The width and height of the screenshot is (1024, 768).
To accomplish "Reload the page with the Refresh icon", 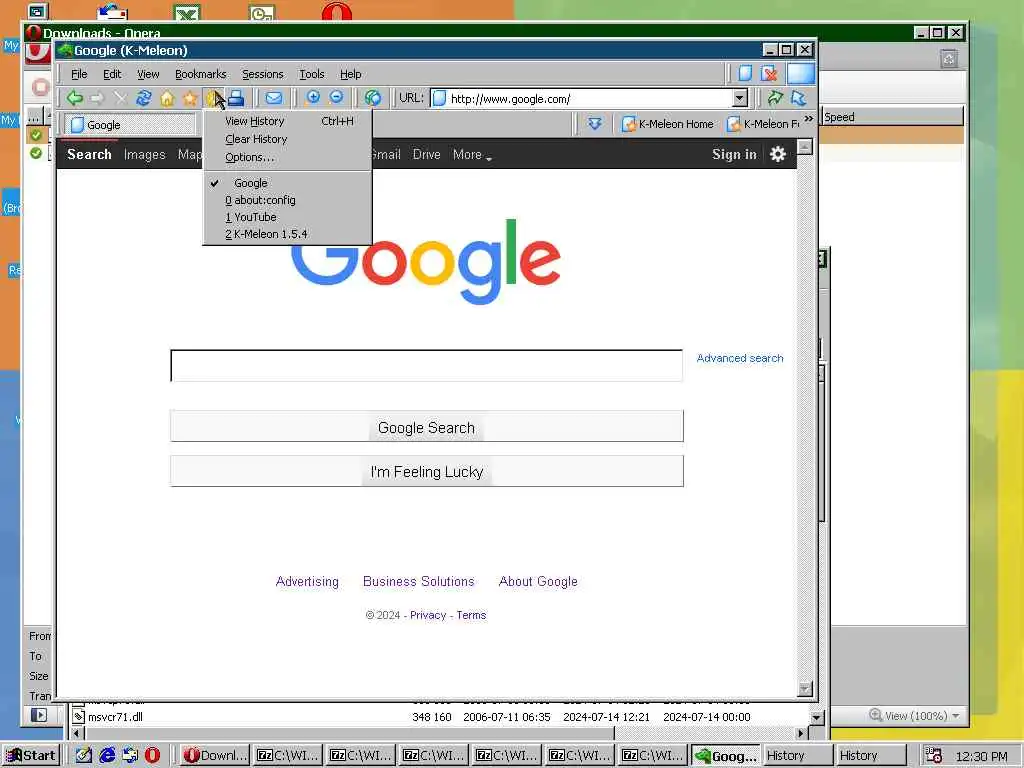I will click(143, 99).
